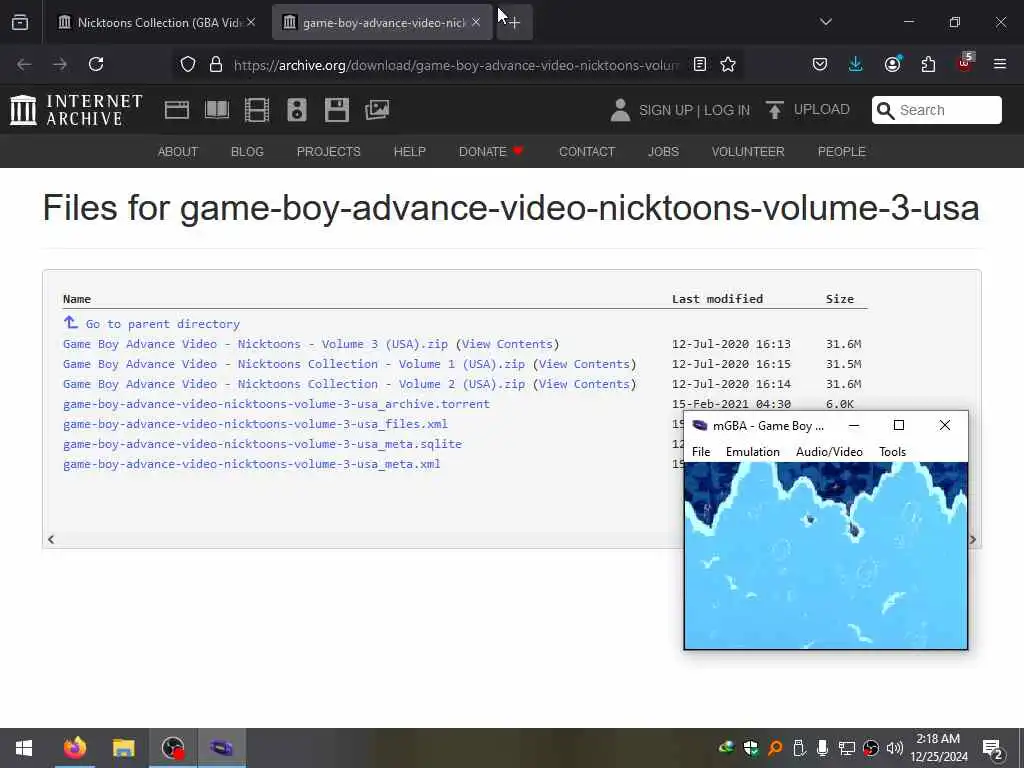
Task: Open the JOBS navigation item
Action: pos(664,152)
